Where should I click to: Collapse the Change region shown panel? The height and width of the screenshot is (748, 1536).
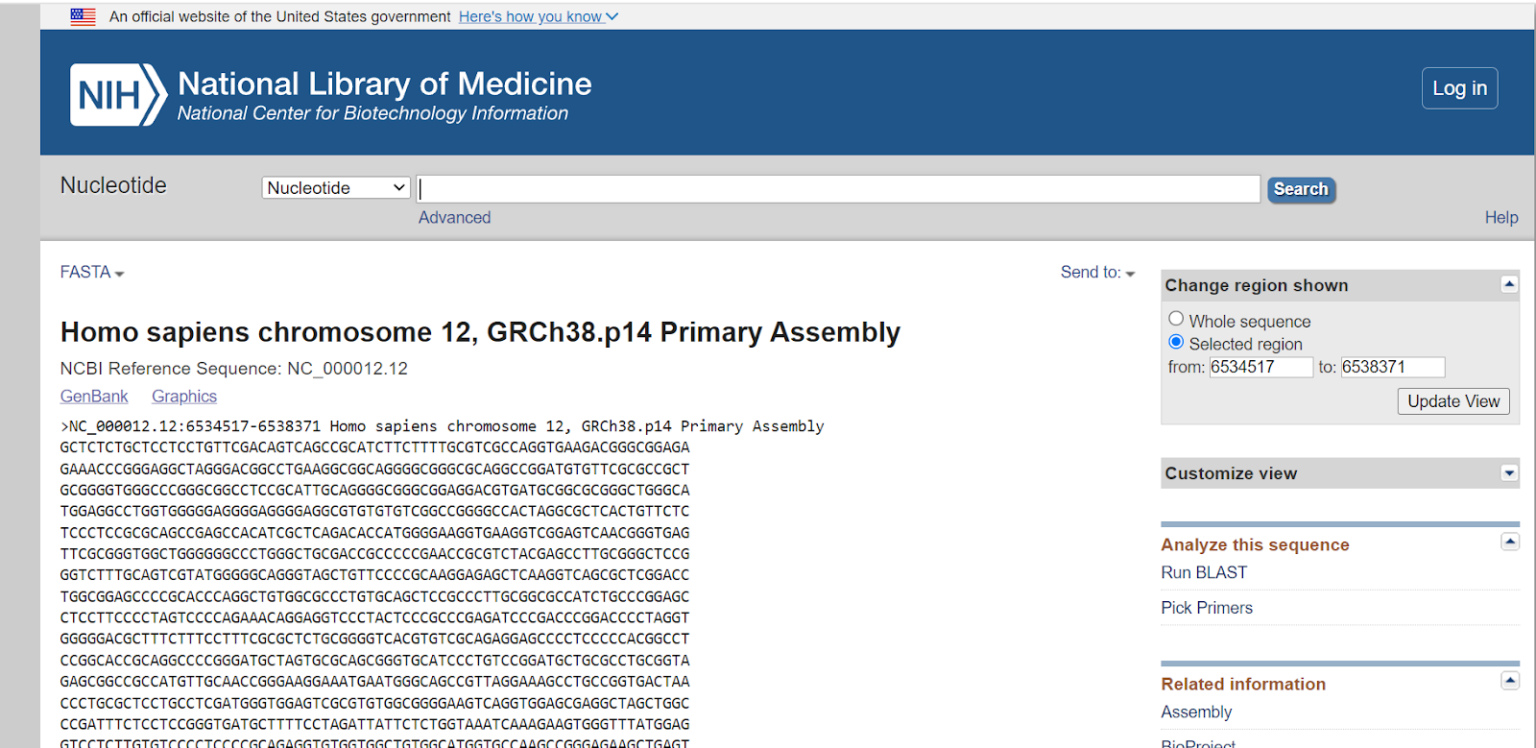pyautogui.click(x=1509, y=285)
